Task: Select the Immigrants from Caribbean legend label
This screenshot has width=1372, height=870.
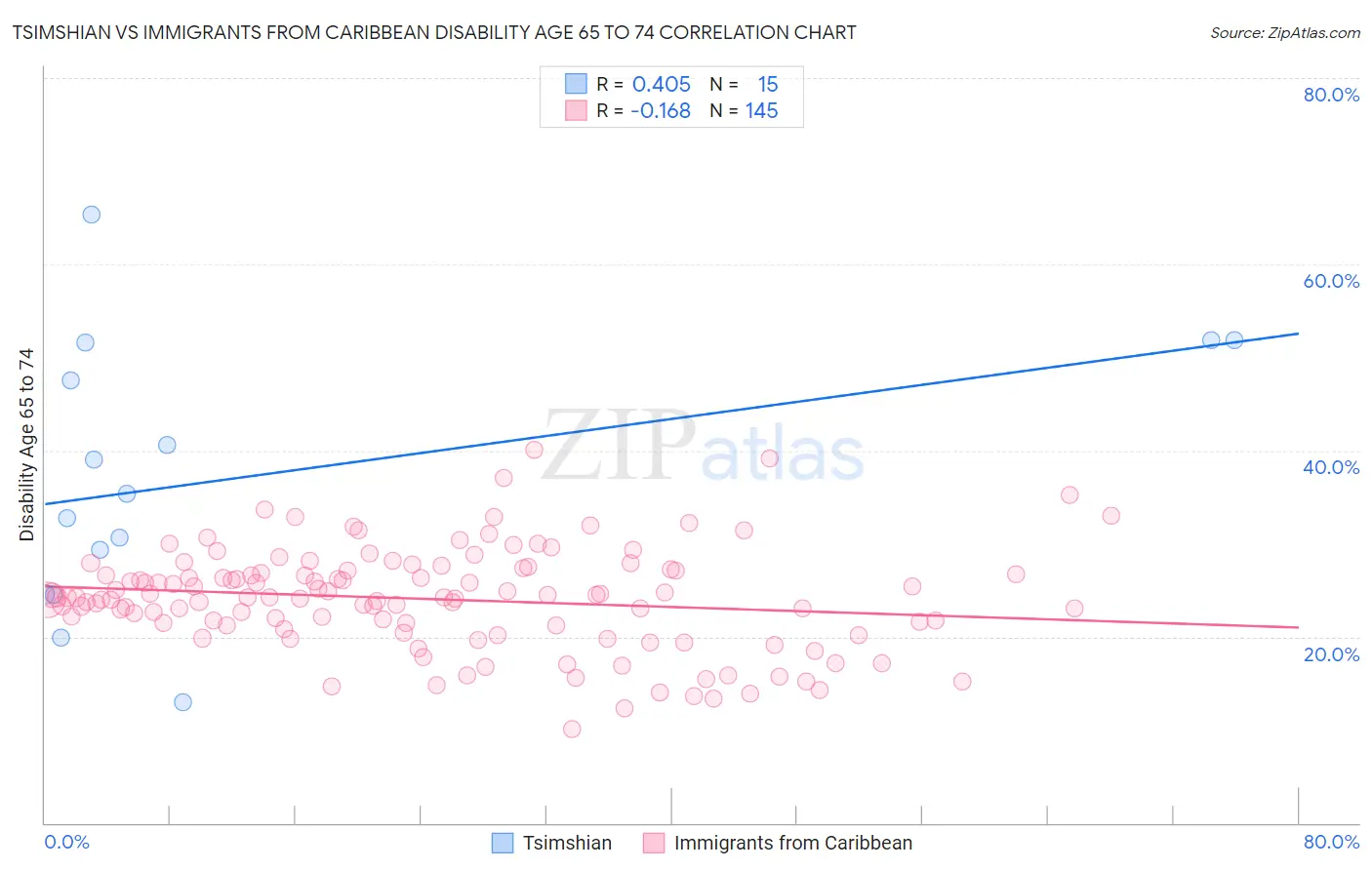Action: (793, 843)
